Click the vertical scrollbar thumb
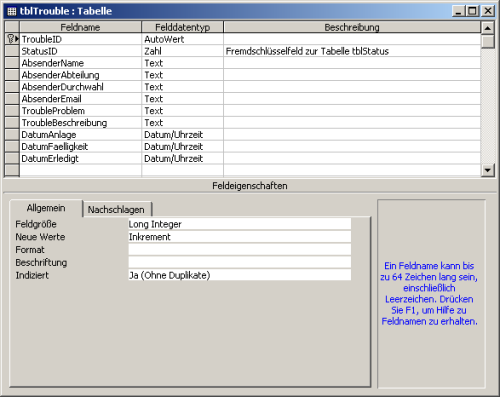 (x=488, y=42)
